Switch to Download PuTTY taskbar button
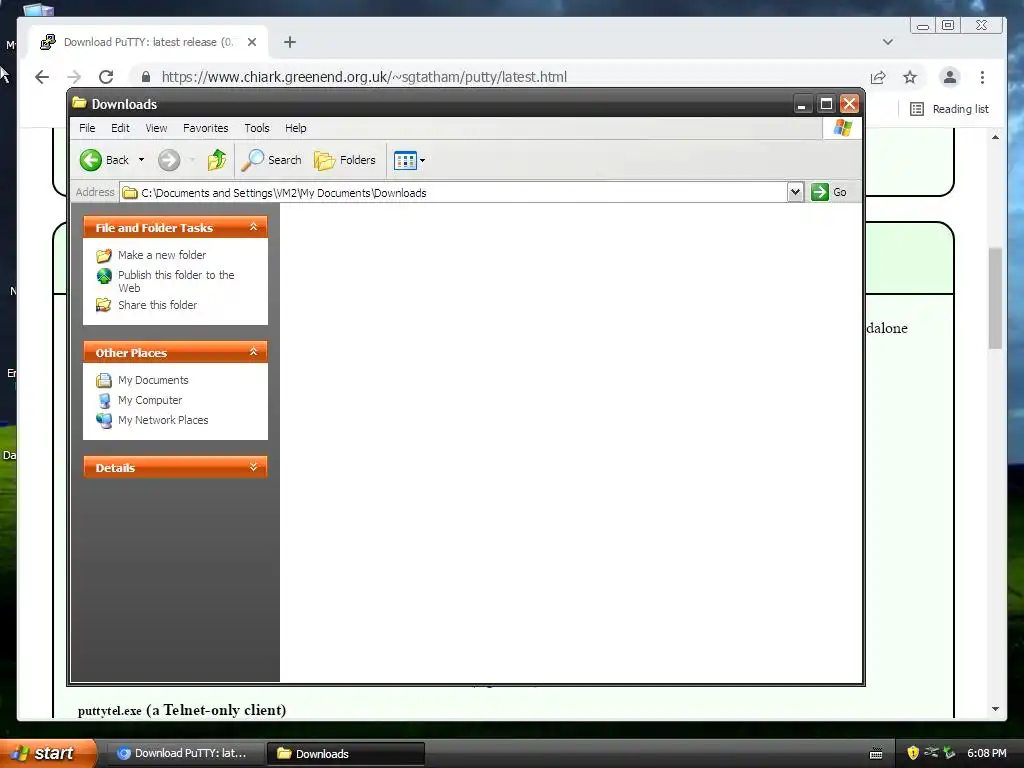 point(184,754)
